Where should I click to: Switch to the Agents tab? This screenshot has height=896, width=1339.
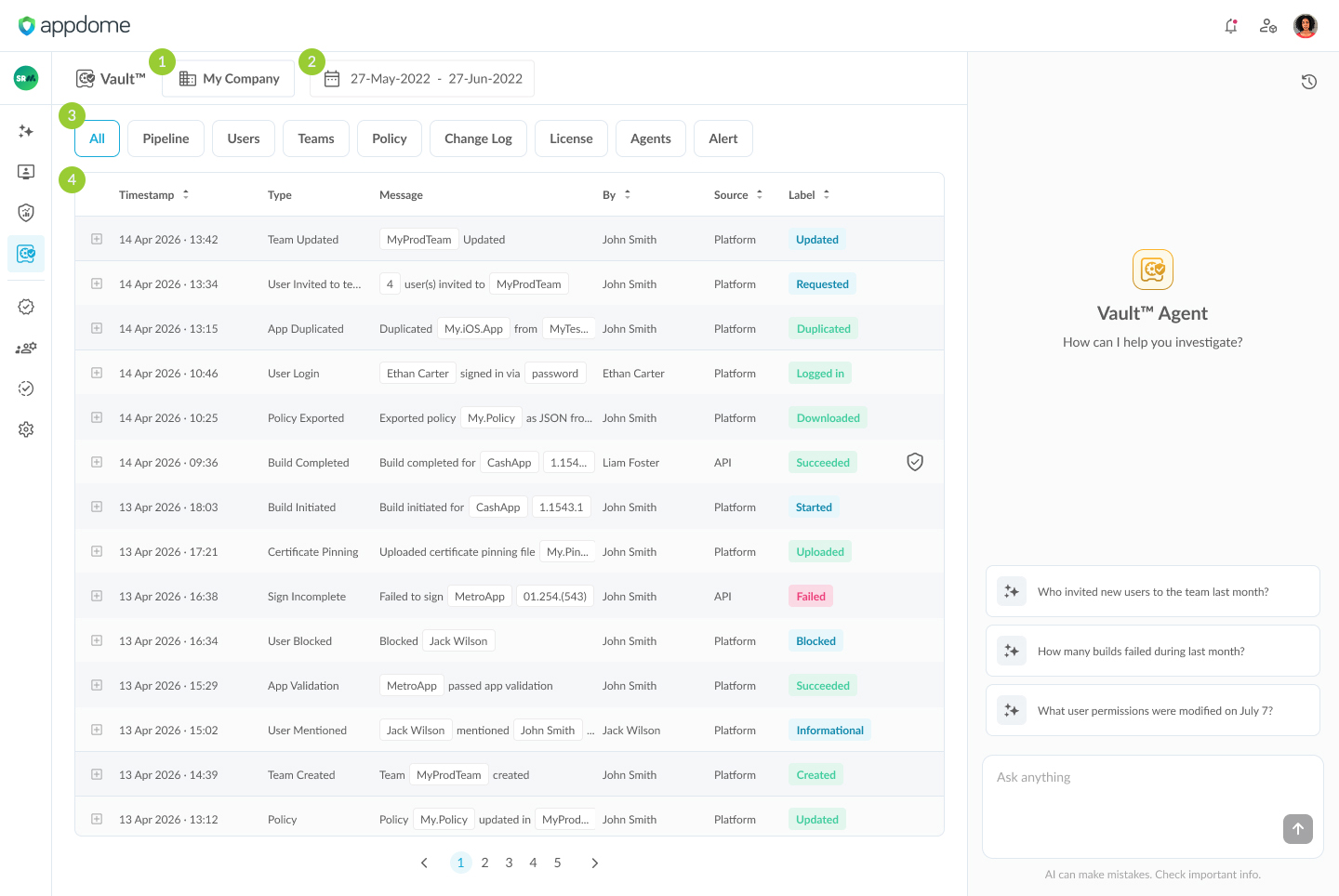click(651, 138)
